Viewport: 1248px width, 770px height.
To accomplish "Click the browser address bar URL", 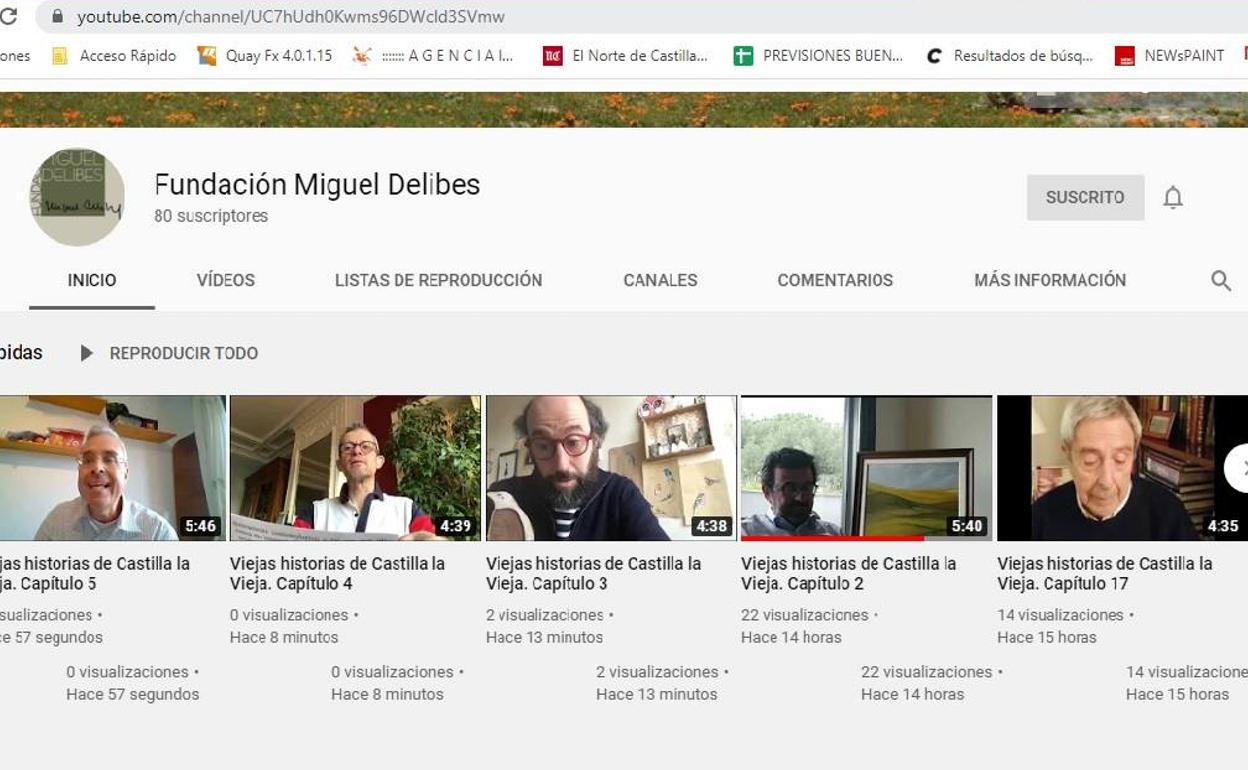I will tap(290, 17).
